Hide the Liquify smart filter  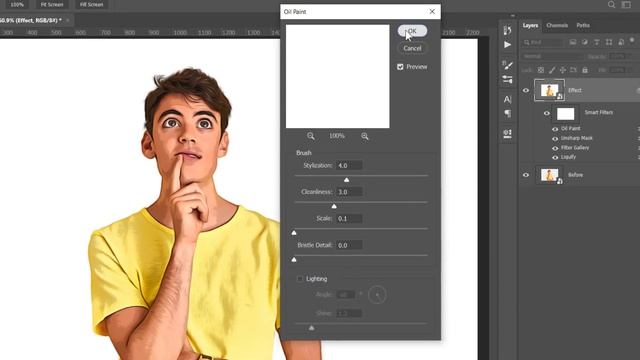555,157
